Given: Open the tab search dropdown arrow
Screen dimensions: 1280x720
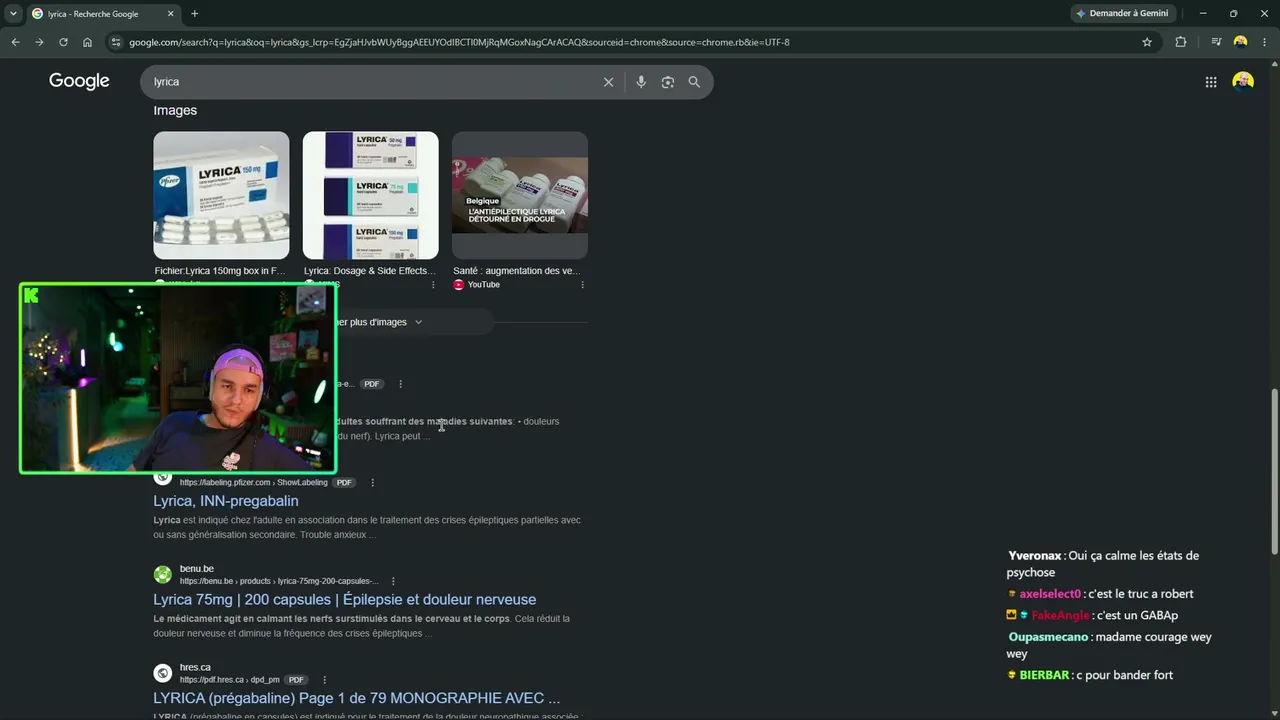Looking at the screenshot, I should 13,14.
